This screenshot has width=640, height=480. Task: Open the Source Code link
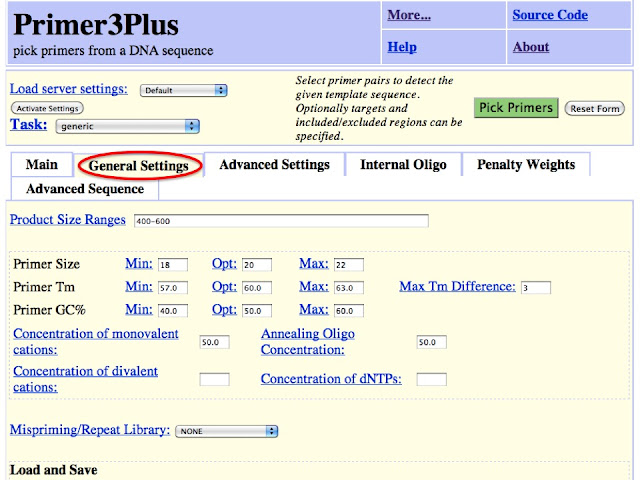tap(550, 15)
